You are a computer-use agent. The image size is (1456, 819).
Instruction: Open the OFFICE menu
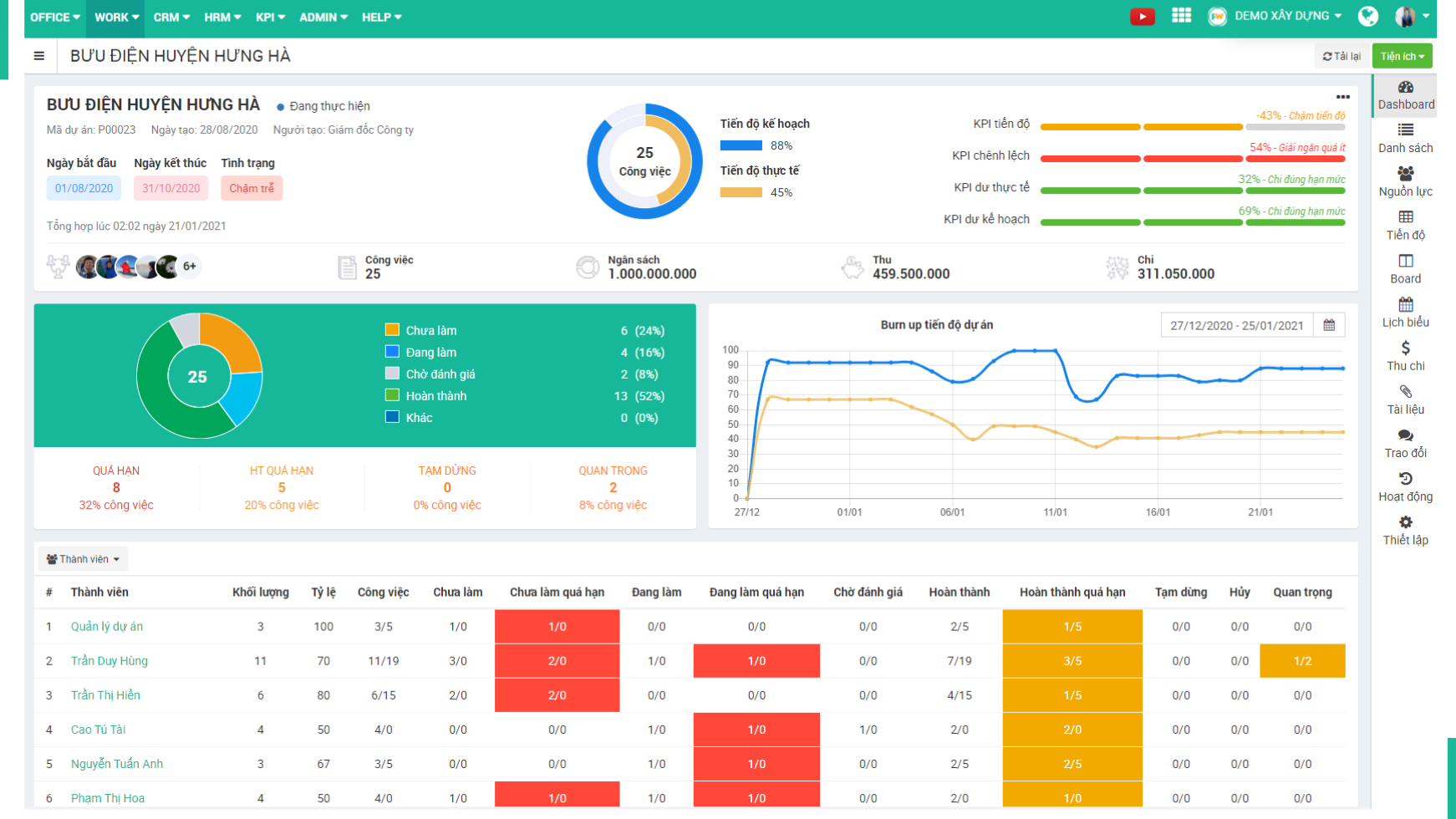pos(55,17)
